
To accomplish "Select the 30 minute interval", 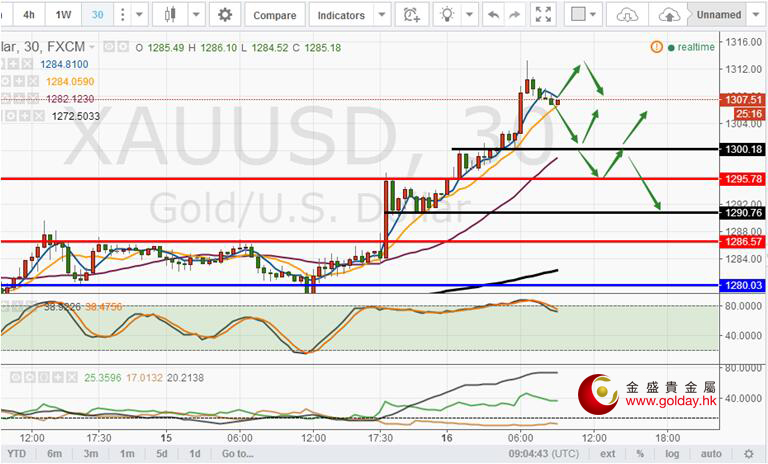I will 97,15.
